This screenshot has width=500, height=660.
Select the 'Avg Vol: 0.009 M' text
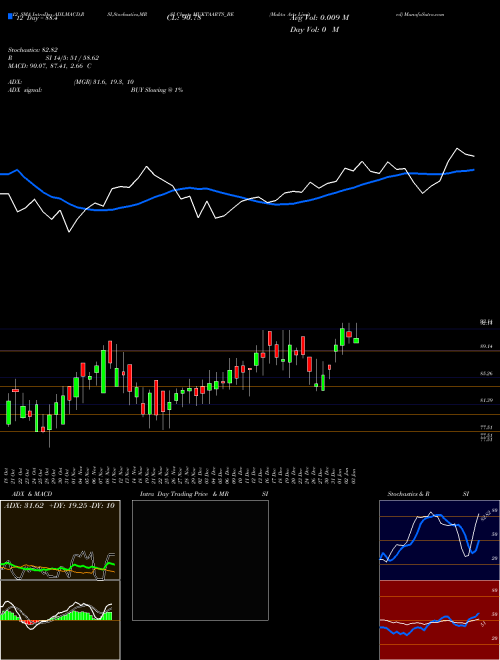click(x=319, y=18)
